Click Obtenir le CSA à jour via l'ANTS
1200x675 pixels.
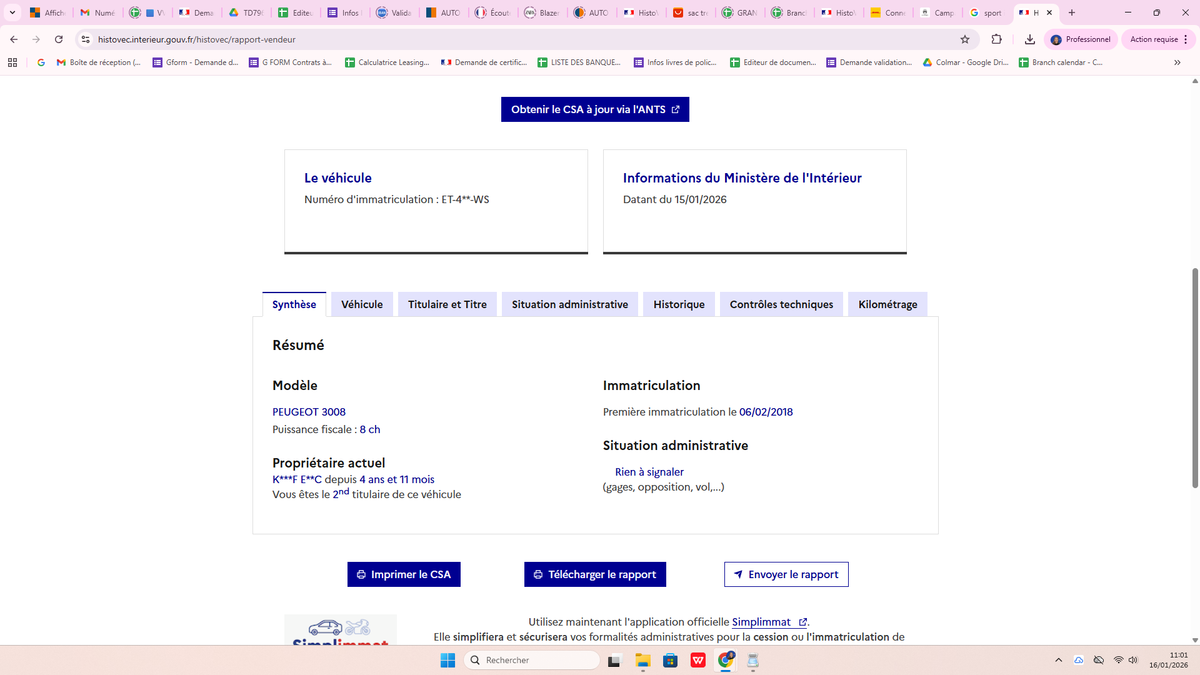[595, 109]
